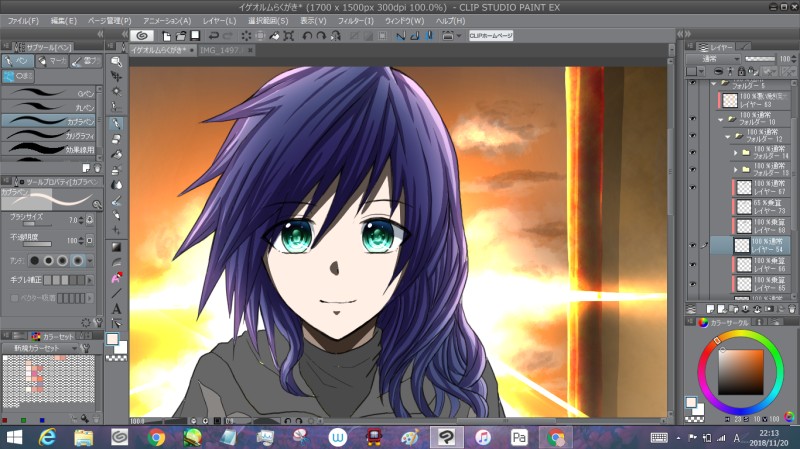
Task: Click the Scale/Rotate transform icon in command bar
Action: tap(289, 36)
